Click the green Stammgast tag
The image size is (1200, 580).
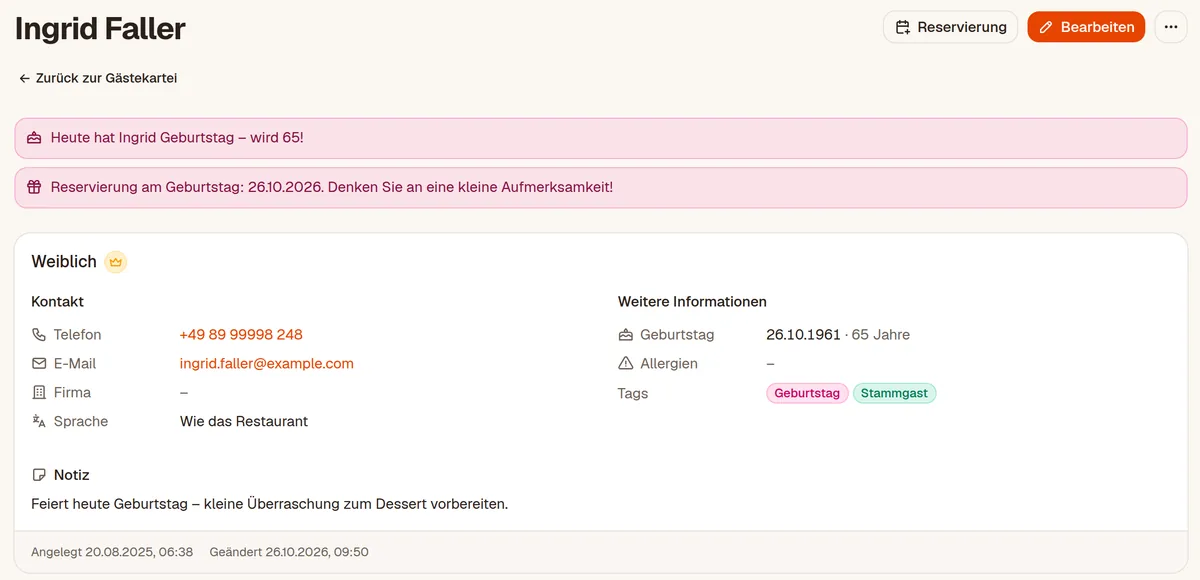tap(894, 394)
